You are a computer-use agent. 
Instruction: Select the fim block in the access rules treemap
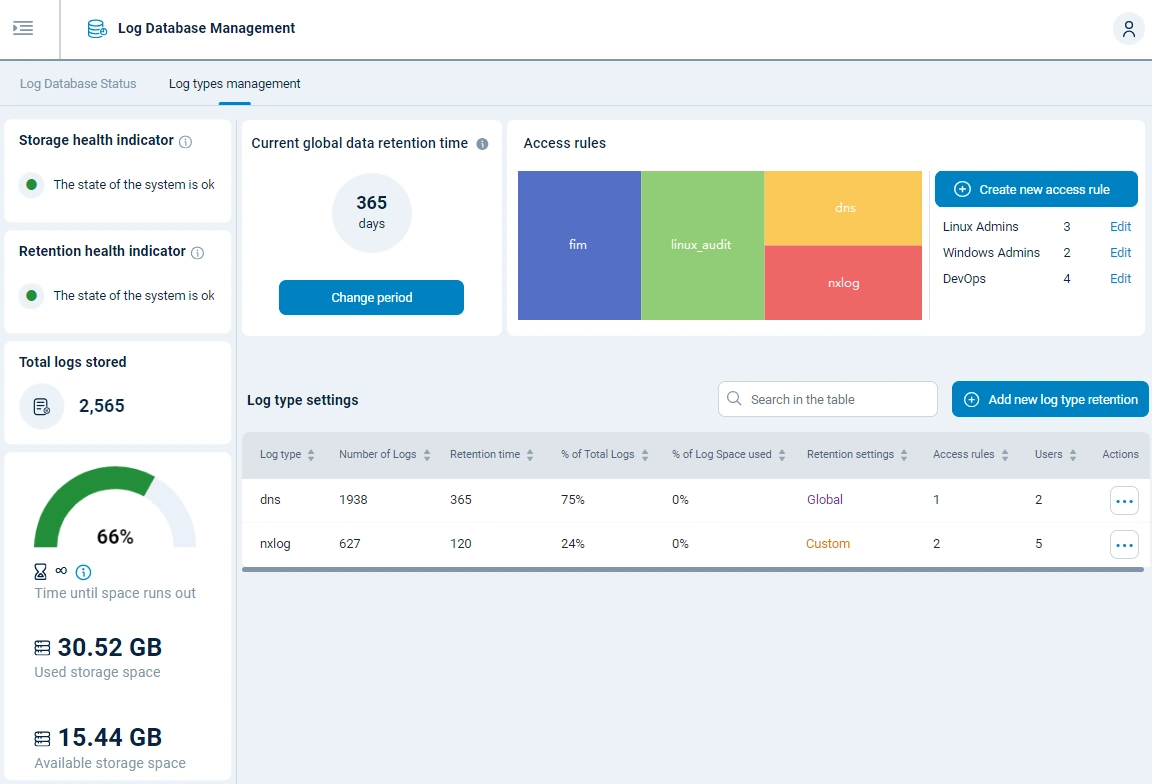pyautogui.click(x=579, y=244)
